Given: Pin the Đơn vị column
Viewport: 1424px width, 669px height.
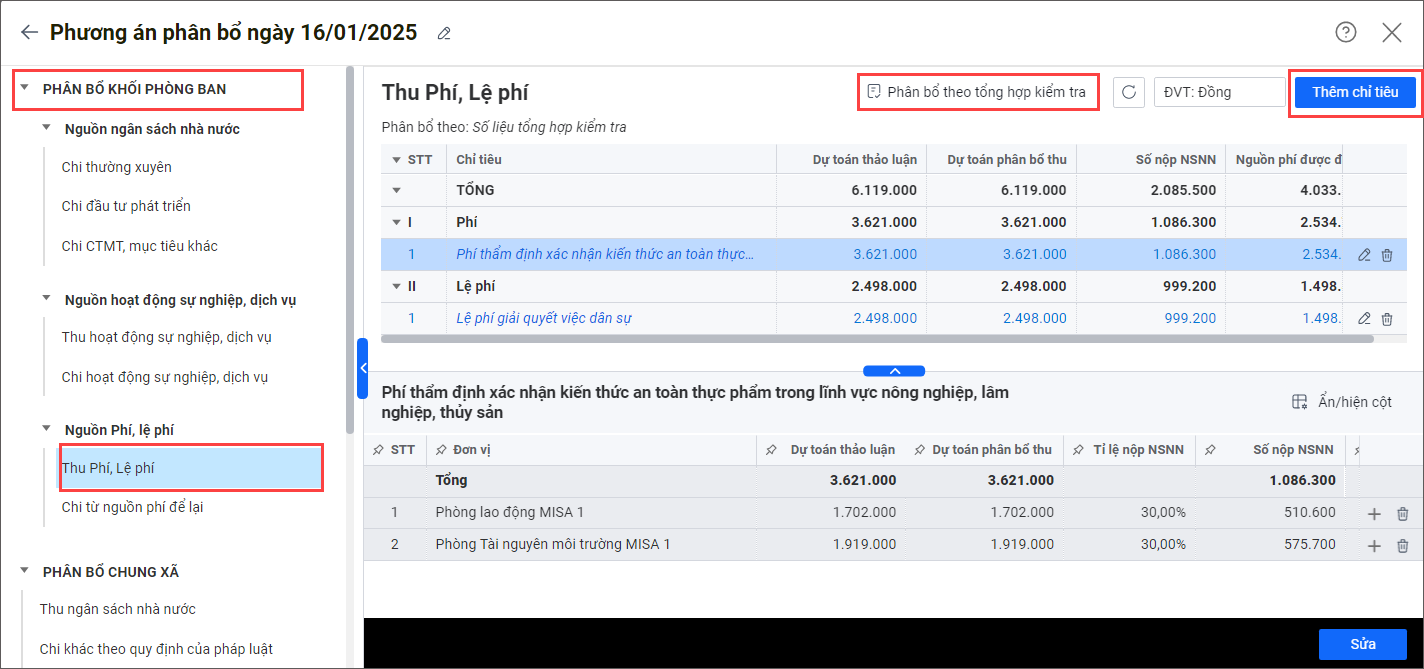Looking at the screenshot, I should (441, 450).
